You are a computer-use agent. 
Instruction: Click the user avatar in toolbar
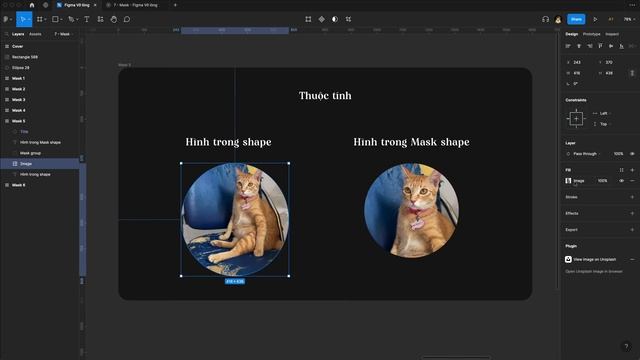pyautogui.click(x=558, y=19)
